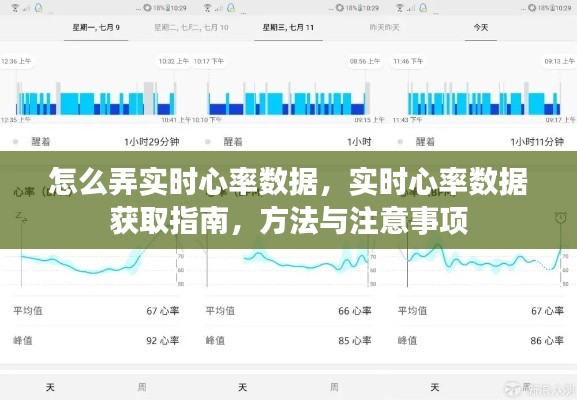Screen dimensions: 577x400
Task: Open the 峰值 92 心率 row
Action: coord(96,341)
